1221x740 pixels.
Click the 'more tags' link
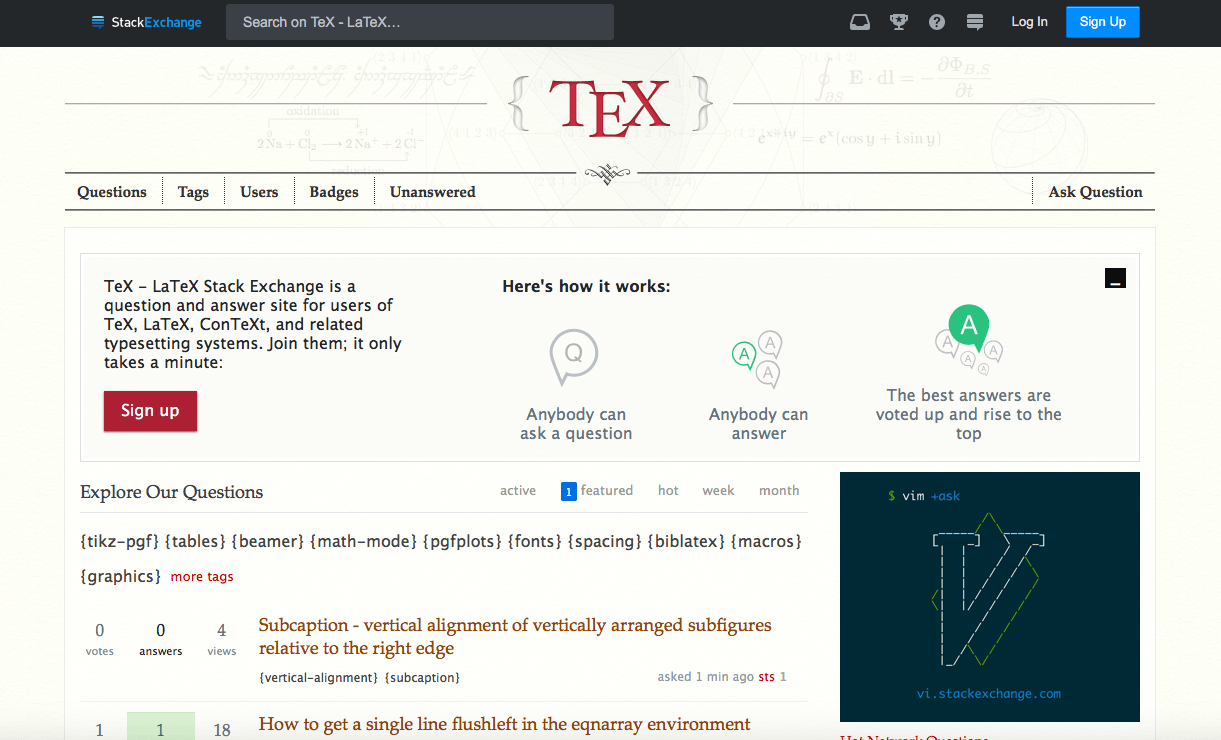202,577
